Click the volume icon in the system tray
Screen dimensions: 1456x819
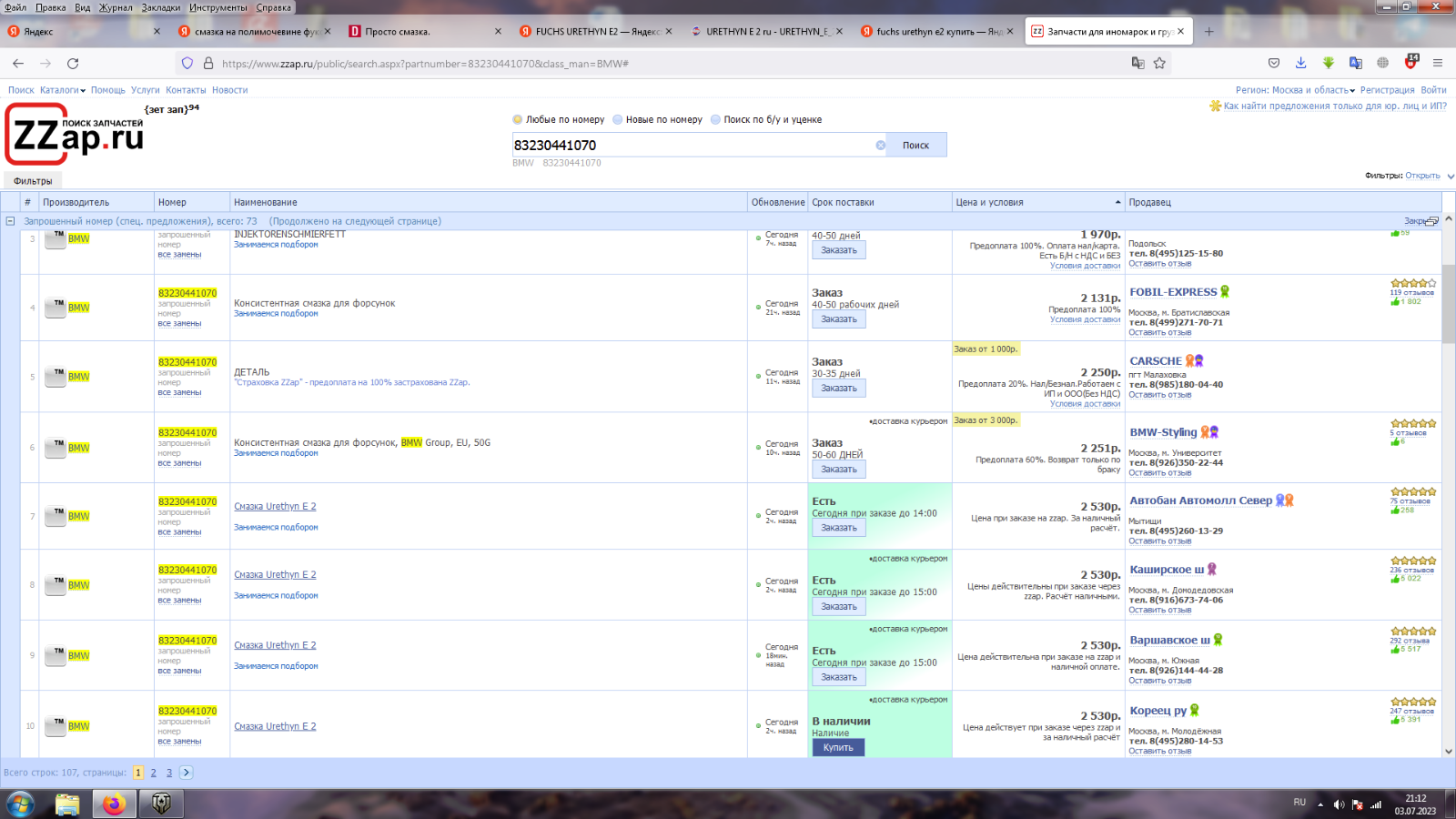(x=1339, y=804)
